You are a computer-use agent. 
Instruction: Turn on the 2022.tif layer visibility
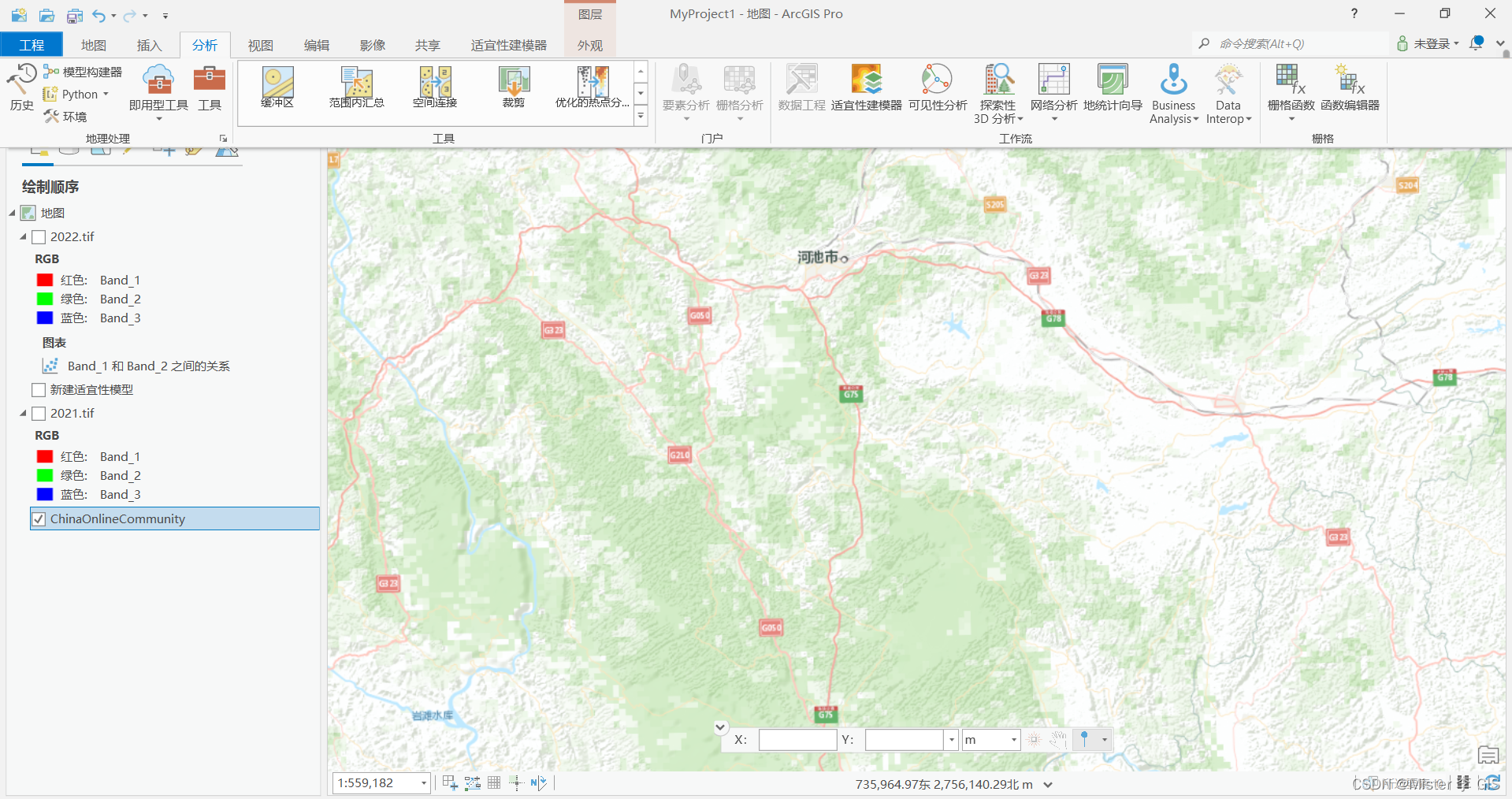39,236
